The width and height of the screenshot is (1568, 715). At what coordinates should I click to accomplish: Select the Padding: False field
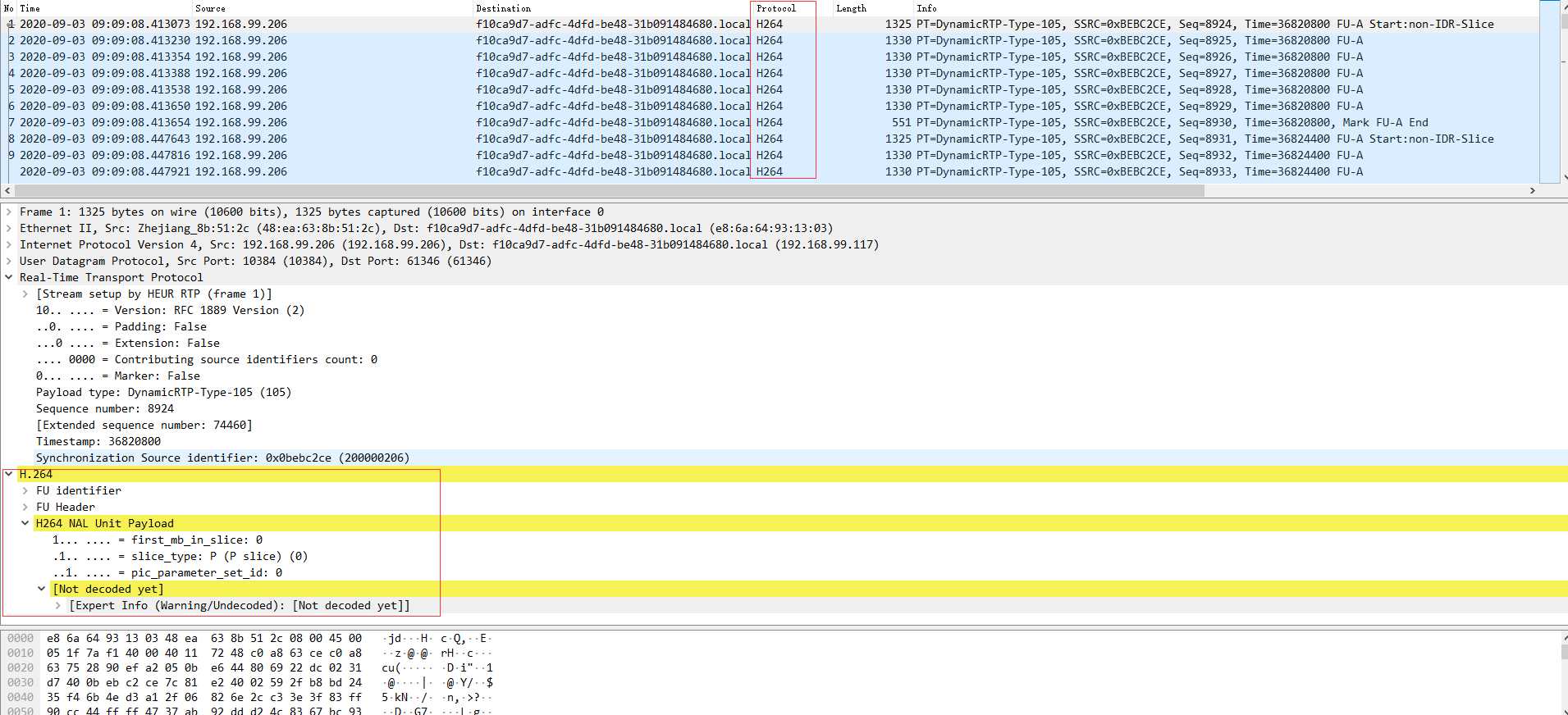pos(121,326)
